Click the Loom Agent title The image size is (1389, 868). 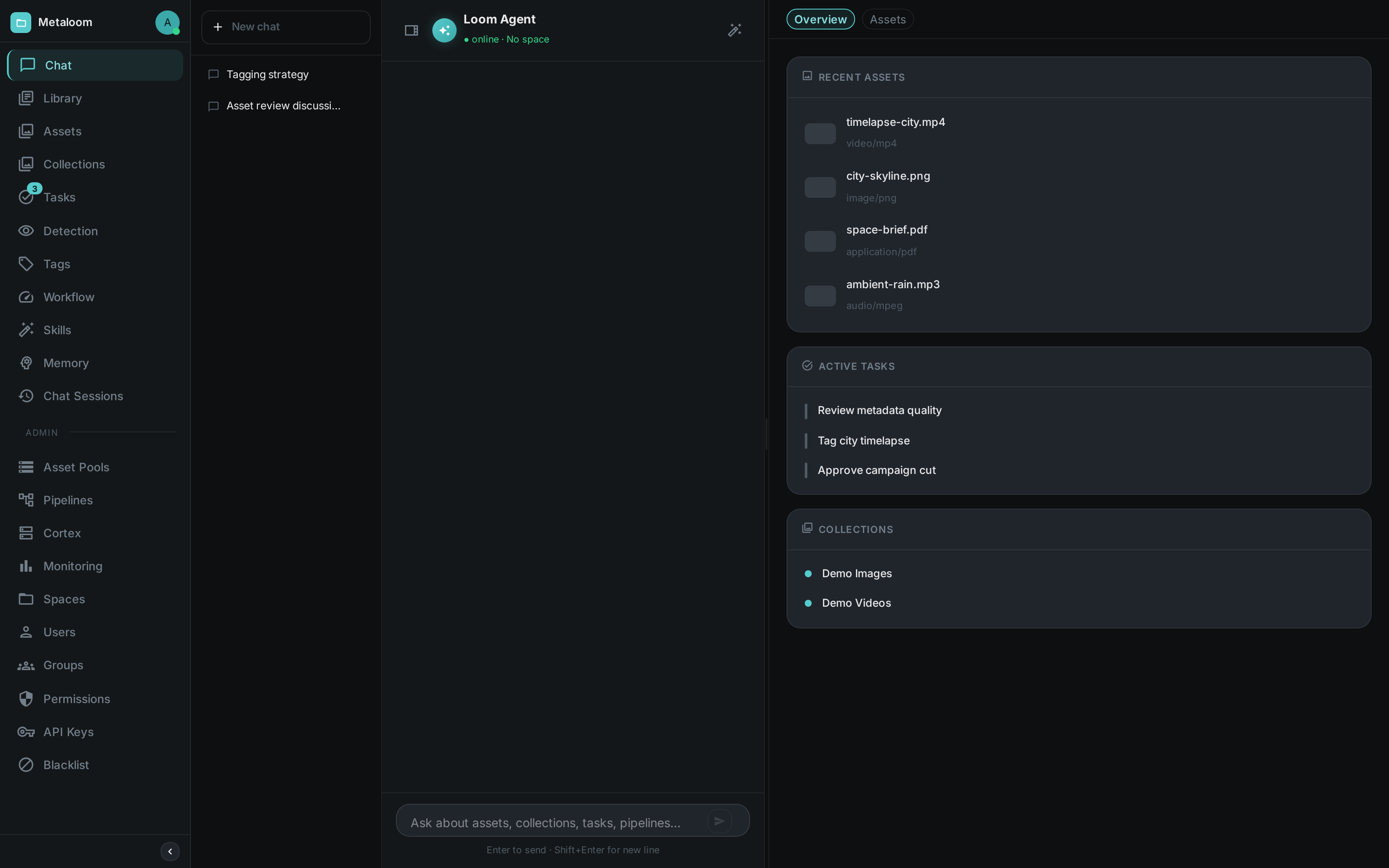[499, 19]
